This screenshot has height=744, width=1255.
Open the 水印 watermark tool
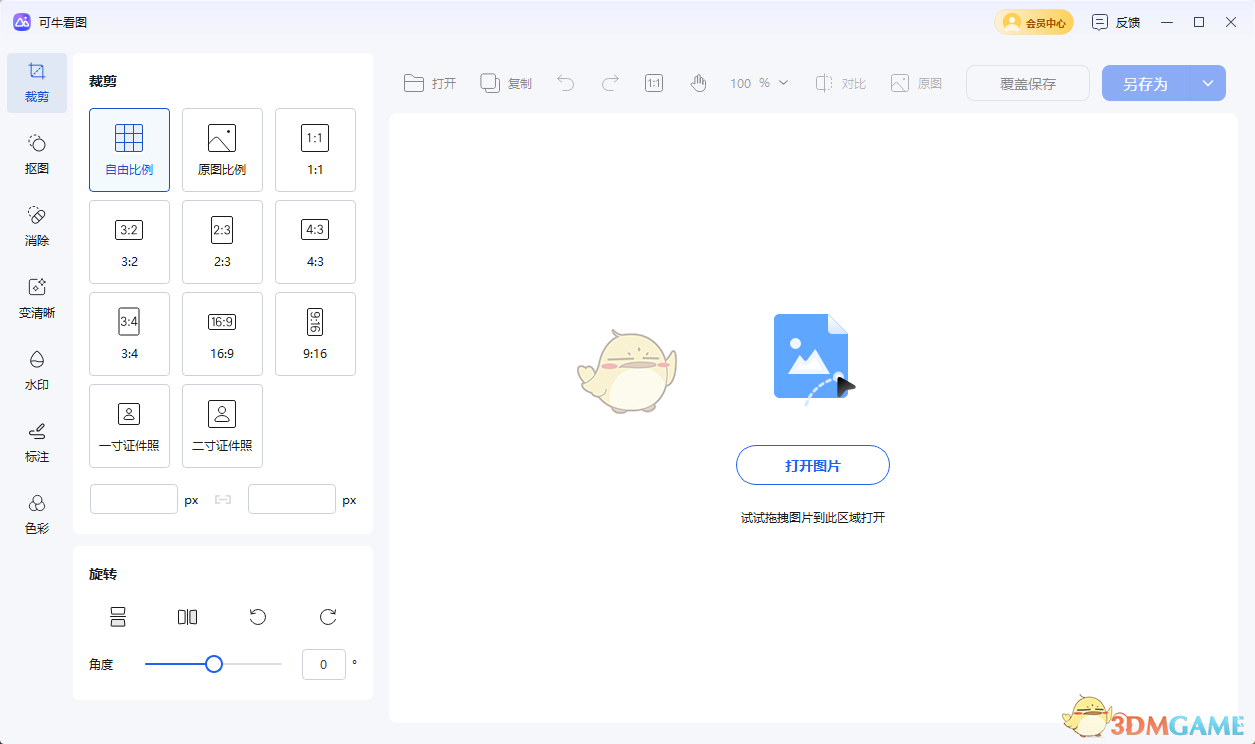click(x=37, y=370)
